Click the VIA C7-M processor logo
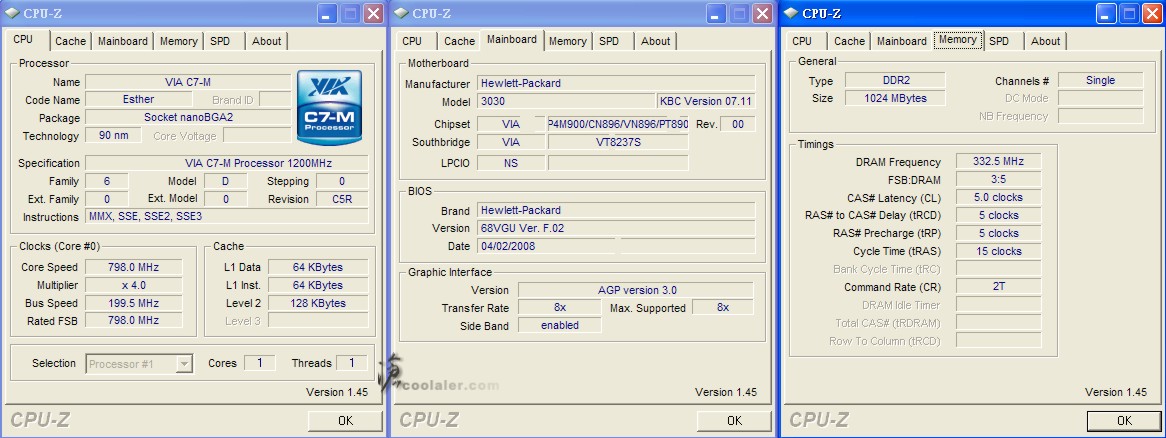The height and width of the screenshot is (438, 1166). pyautogui.click(x=329, y=107)
